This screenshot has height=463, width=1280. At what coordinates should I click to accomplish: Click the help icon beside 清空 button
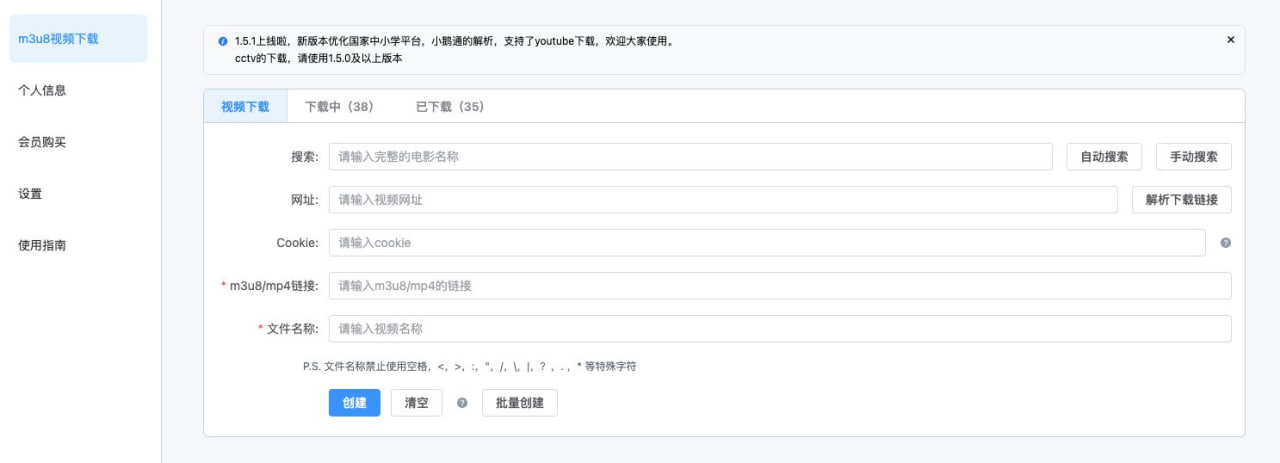tap(462, 403)
